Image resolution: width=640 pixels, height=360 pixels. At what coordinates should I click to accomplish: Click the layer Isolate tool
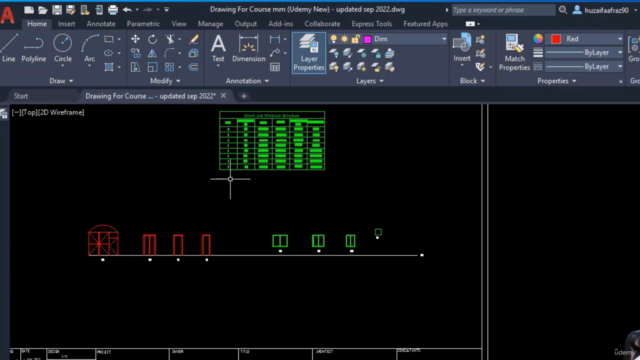347,53
